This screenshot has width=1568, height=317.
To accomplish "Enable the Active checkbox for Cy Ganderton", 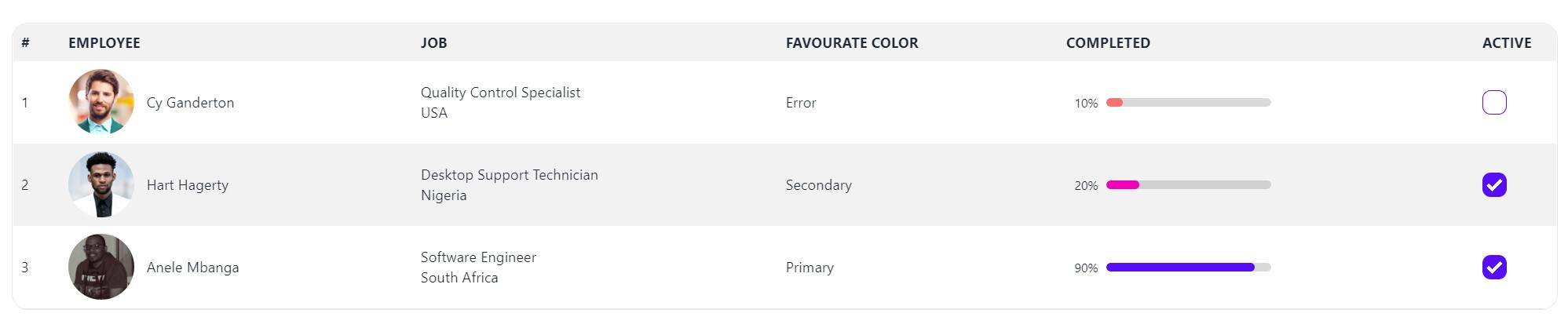I will click(1493, 103).
